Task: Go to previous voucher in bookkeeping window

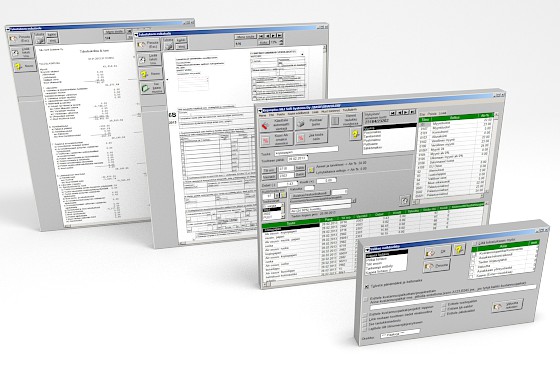Action: coord(400,112)
